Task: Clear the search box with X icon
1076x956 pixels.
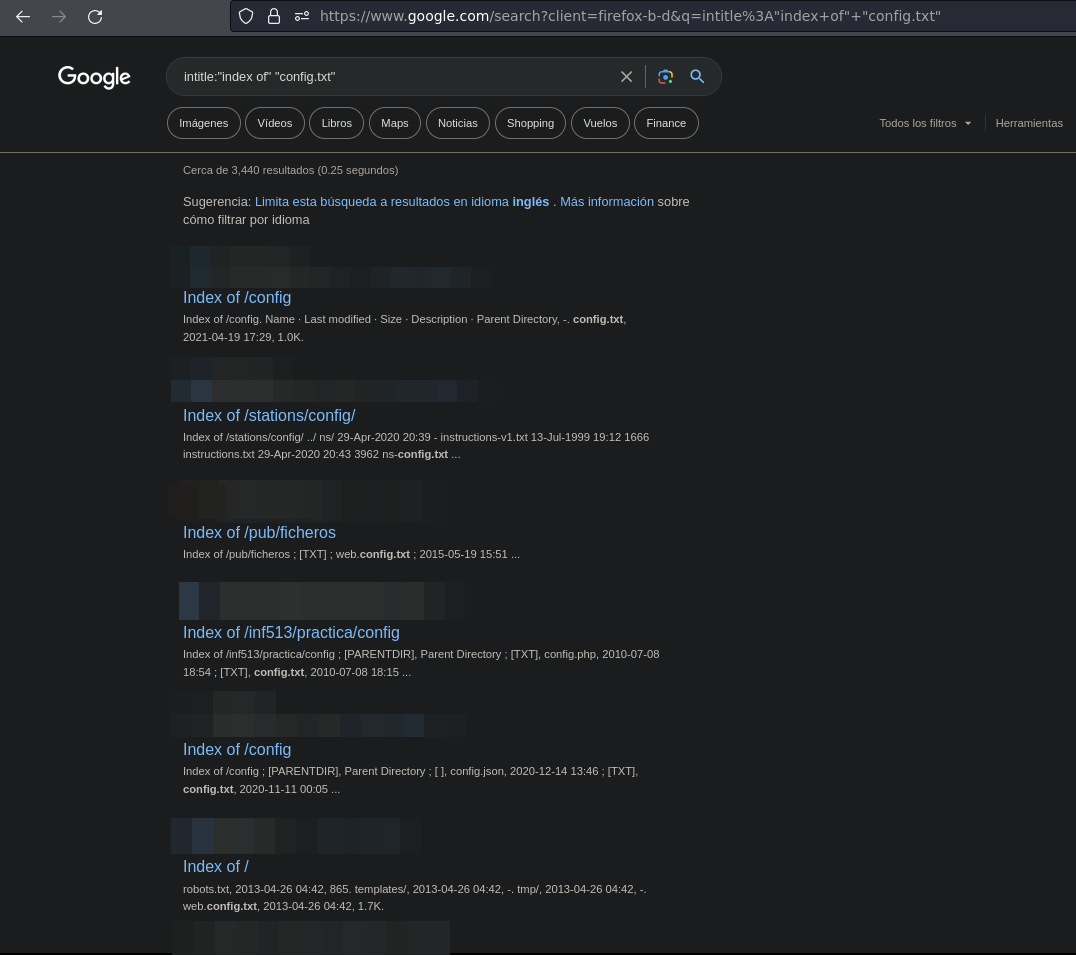Action: tap(626, 77)
